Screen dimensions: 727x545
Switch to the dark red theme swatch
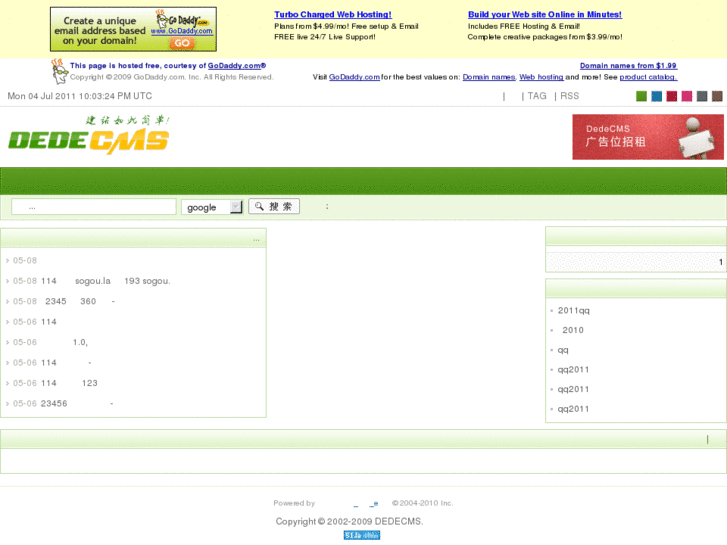click(x=671, y=96)
